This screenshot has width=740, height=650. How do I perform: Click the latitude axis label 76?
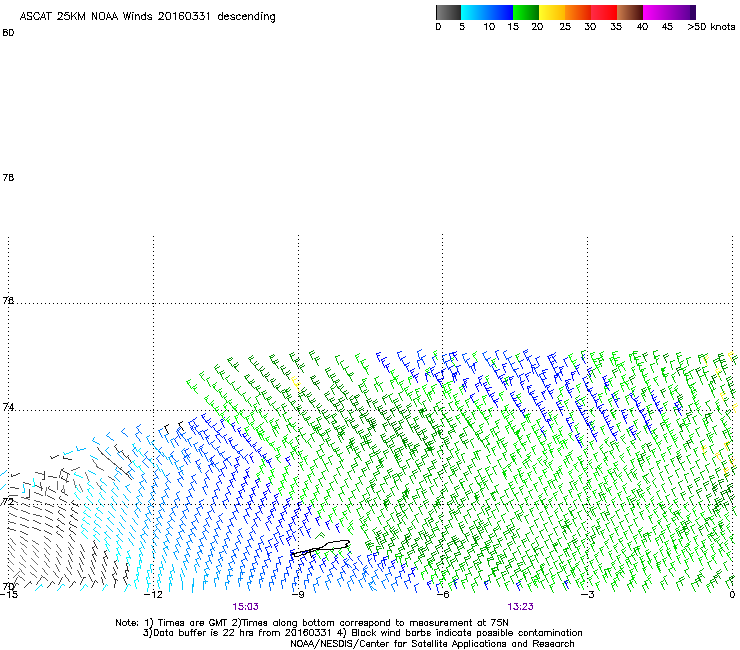tap(8, 300)
